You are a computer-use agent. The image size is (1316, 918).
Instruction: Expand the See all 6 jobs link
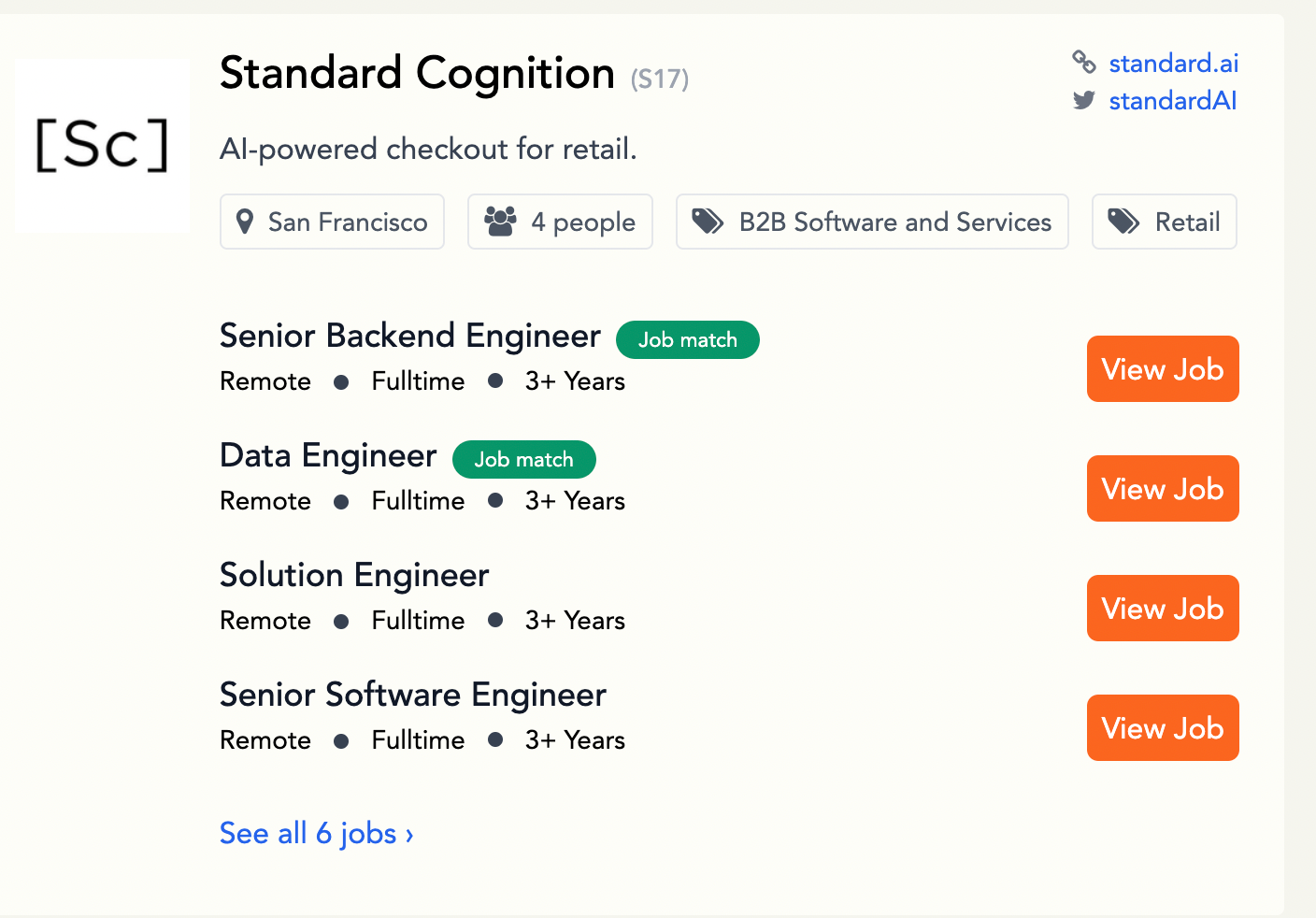[316, 833]
